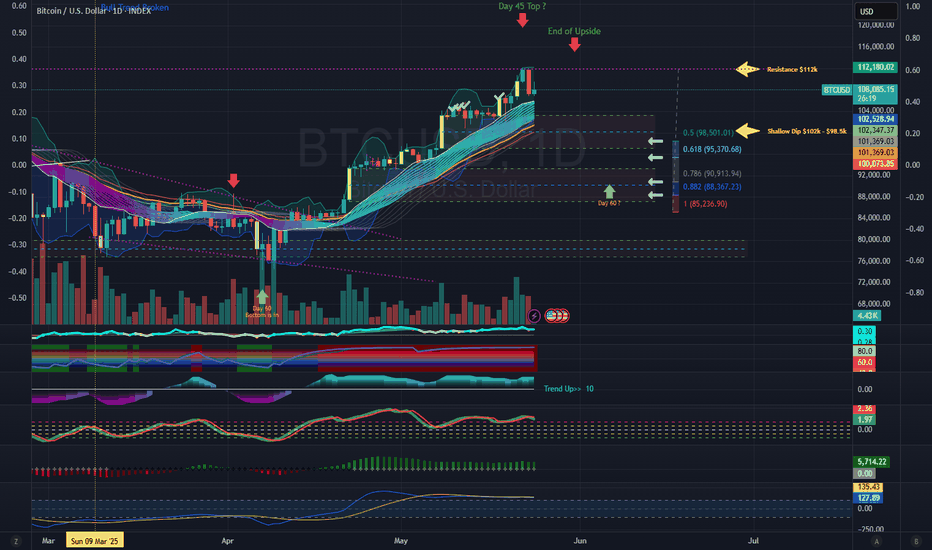This screenshot has height=550, width=932.
Task: Select the red down arrow above April candles
Action: tap(234, 181)
